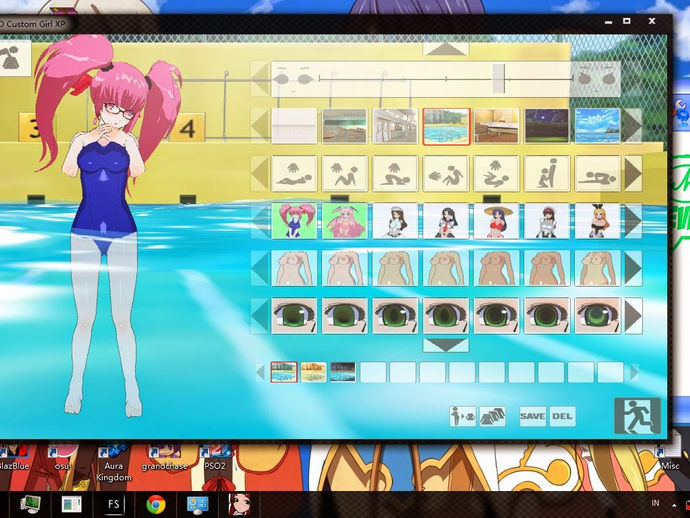Show next backgrounds with right arrow
690x518 pixels.
pos(633,126)
